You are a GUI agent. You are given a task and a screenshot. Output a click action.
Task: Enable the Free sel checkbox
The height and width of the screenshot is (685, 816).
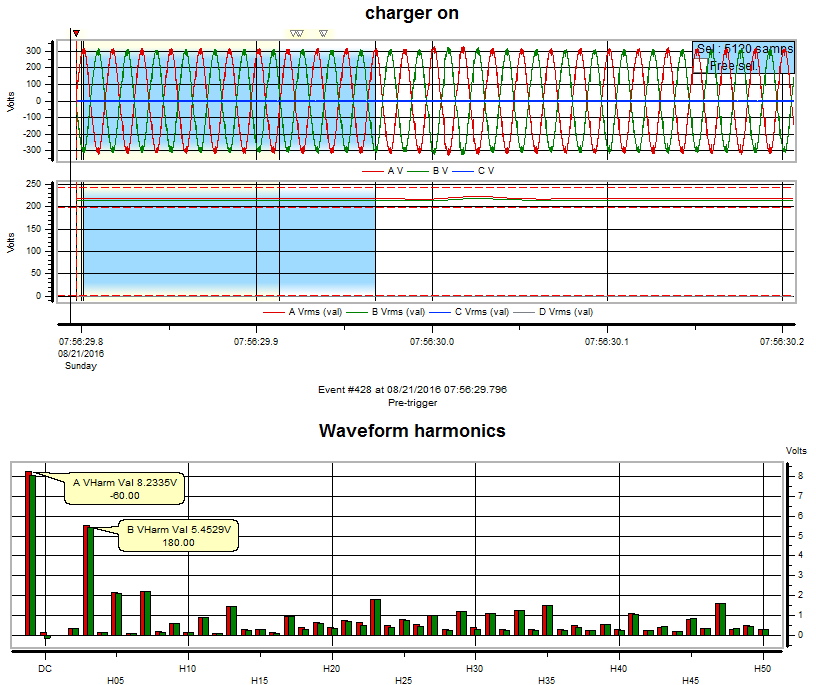[702, 65]
